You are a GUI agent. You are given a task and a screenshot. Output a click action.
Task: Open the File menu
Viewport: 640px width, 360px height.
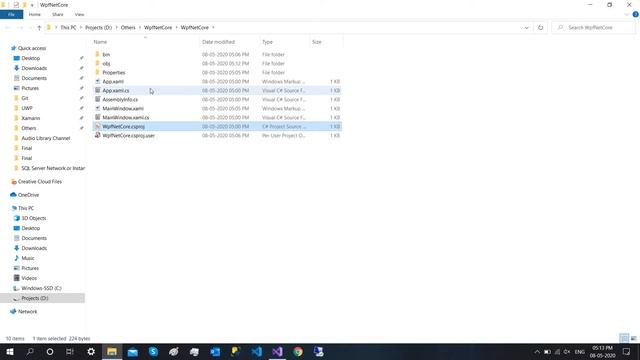coord(11,14)
